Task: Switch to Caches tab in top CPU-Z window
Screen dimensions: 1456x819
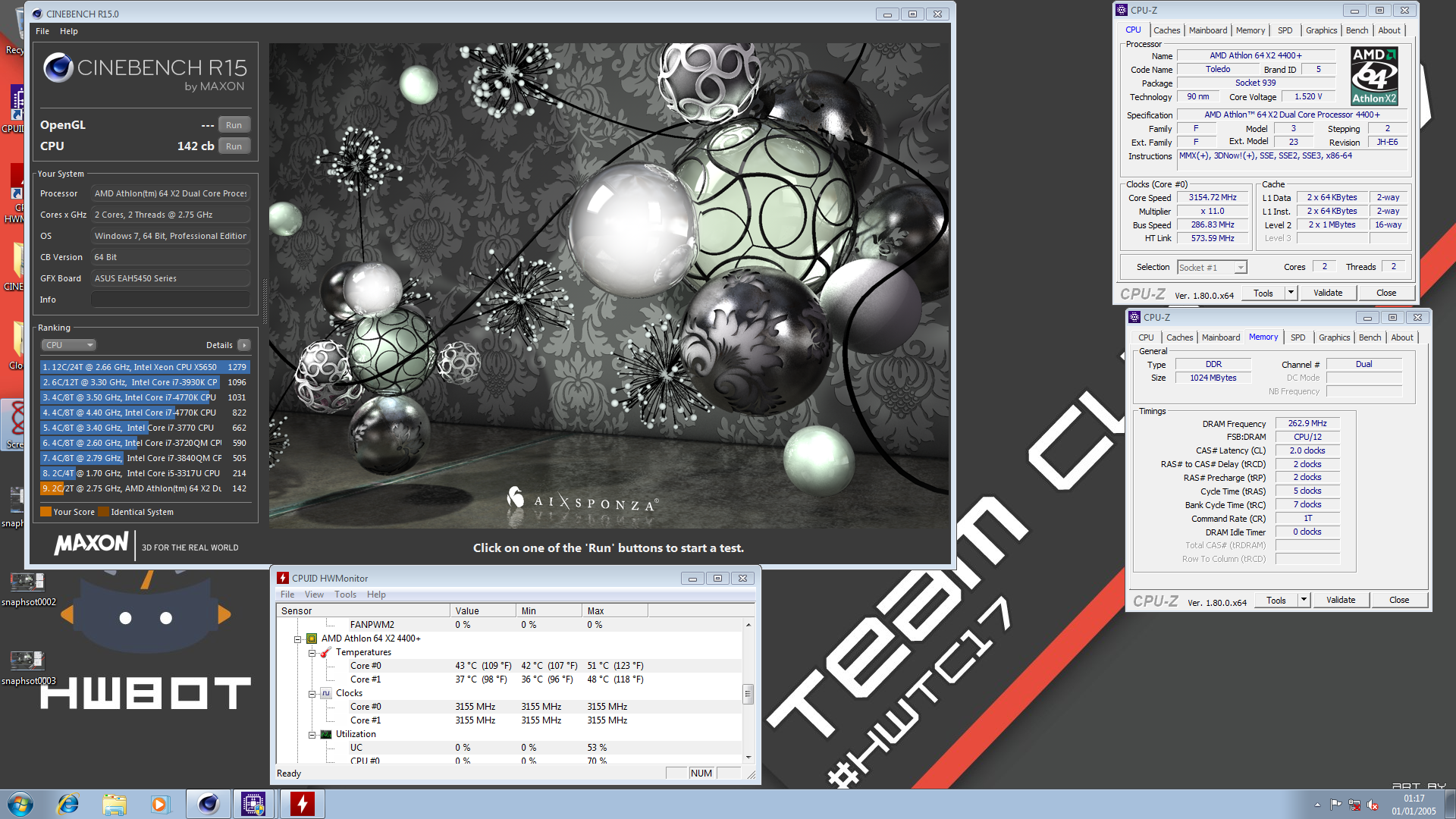Action: 1166,30
